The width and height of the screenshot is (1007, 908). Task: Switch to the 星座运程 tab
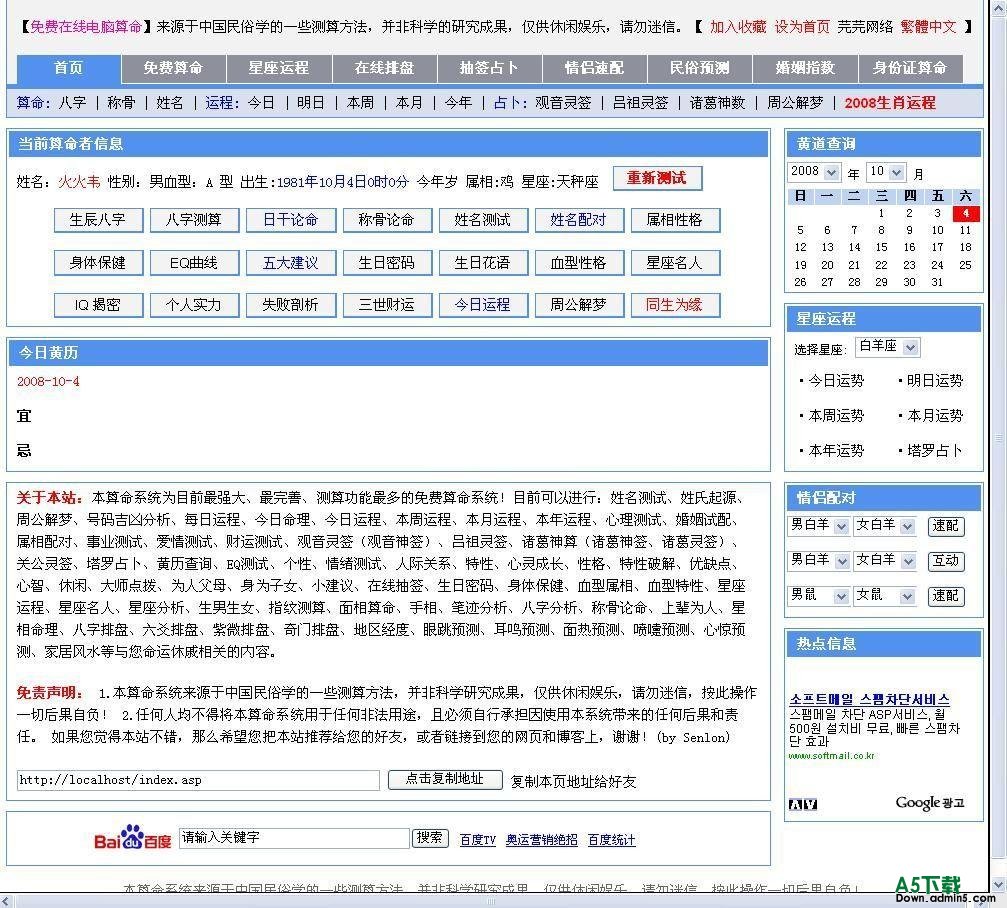[x=279, y=69]
